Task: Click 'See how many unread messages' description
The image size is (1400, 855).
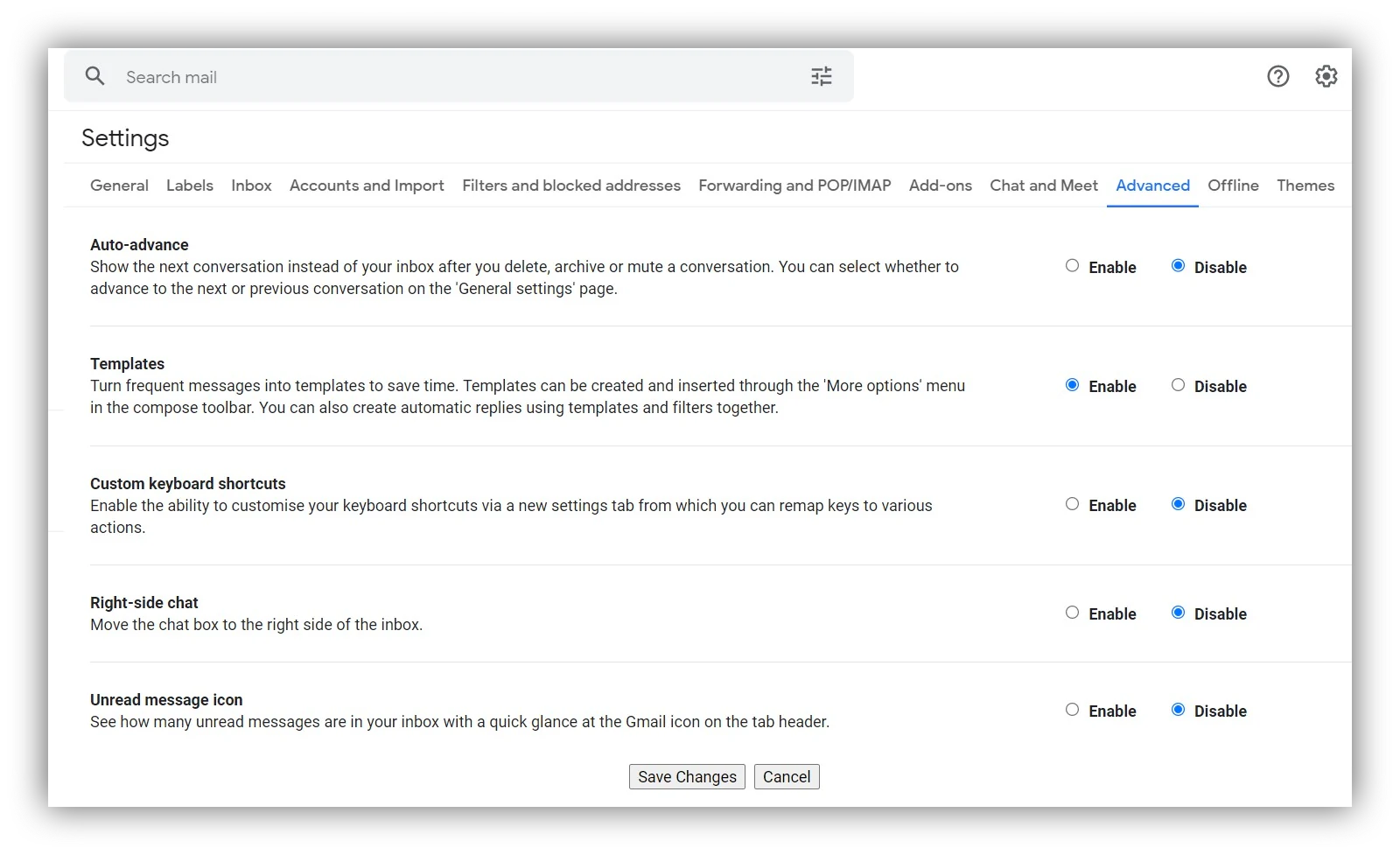Action: click(459, 722)
